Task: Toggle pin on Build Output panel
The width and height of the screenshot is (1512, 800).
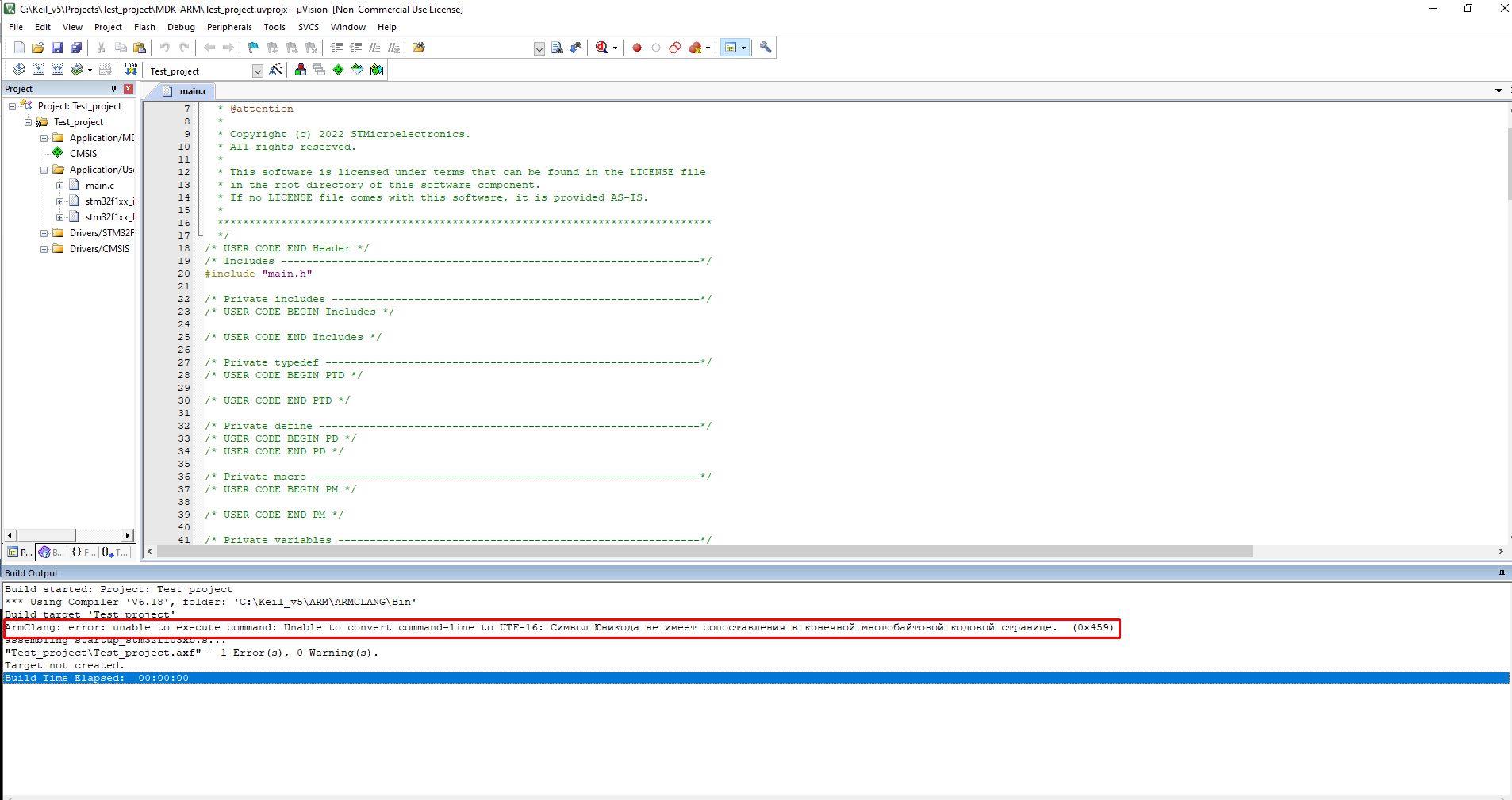Action: tap(1502, 573)
